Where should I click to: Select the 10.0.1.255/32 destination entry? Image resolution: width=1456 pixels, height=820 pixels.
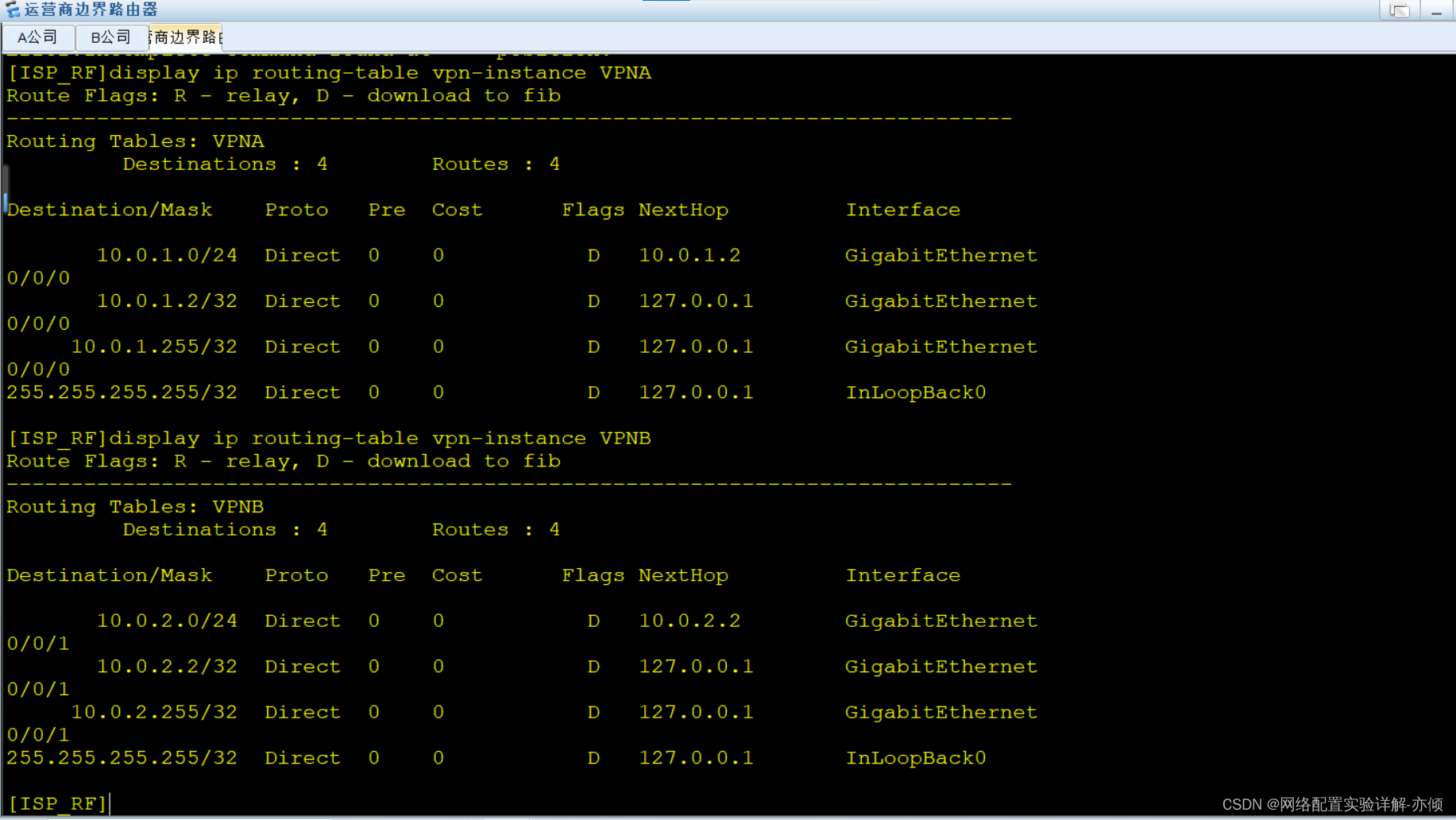pyautogui.click(x=154, y=346)
